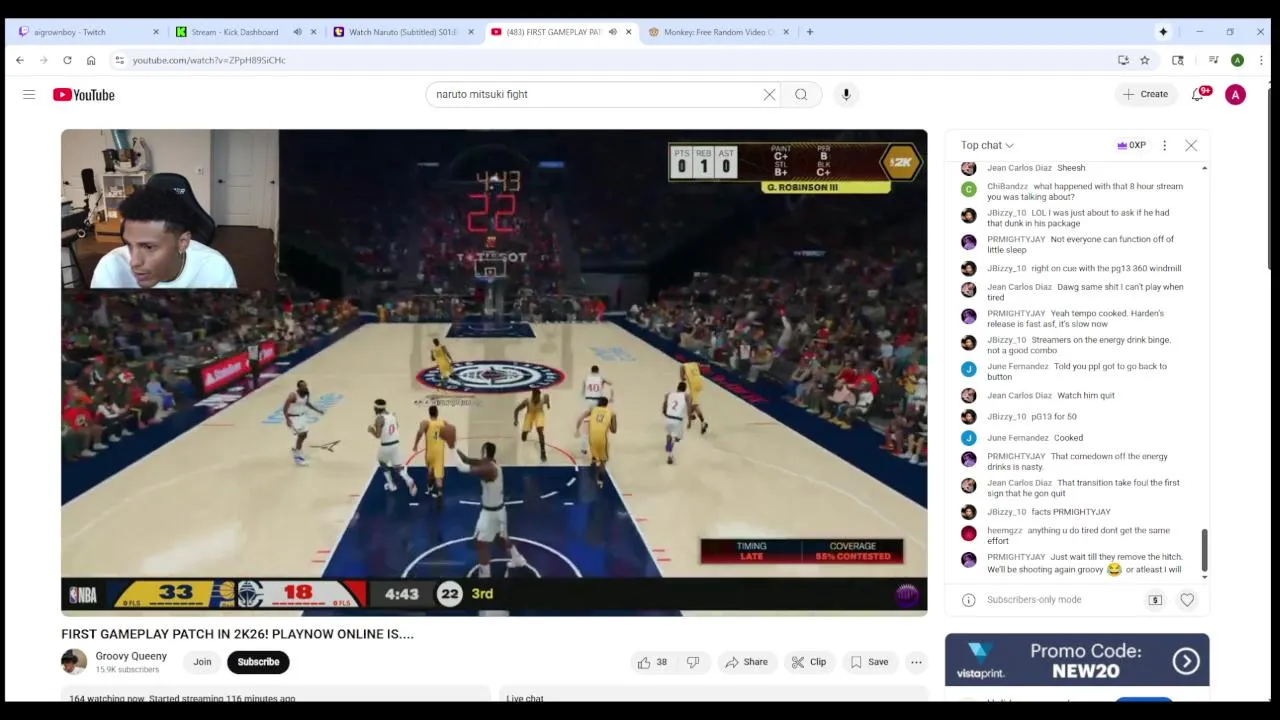The width and height of the screenshot is (1280, 720).
Task: View site information icon in address bar
Action: (120, 60)
